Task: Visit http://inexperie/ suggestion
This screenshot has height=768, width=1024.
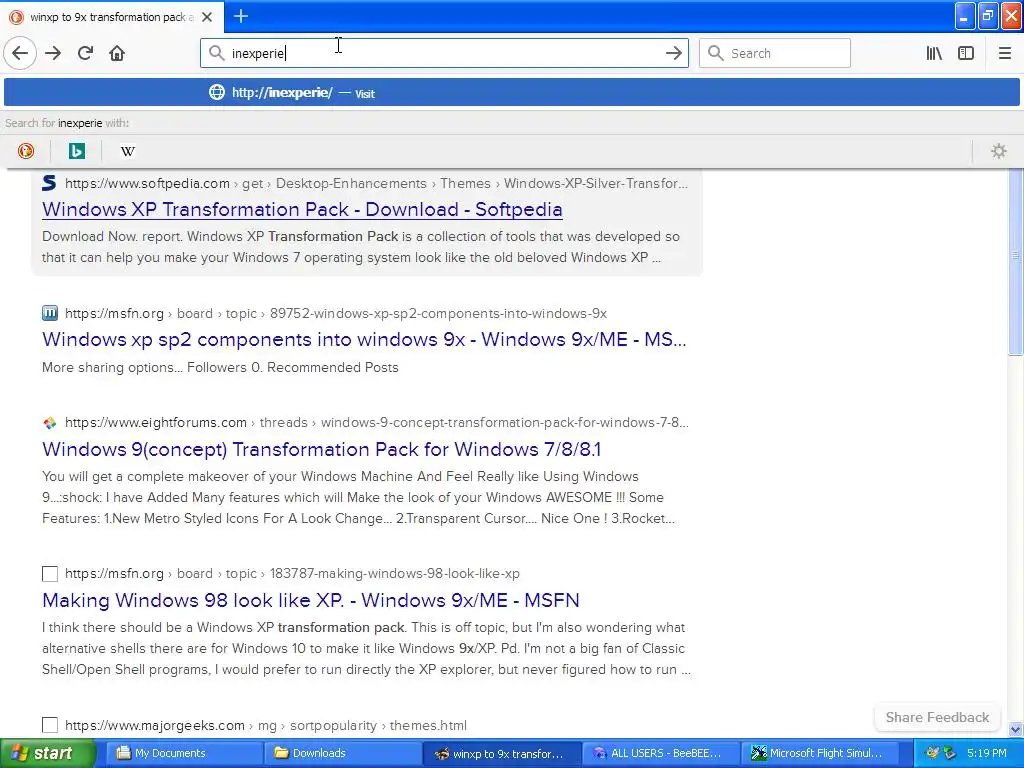Action: coord(512,92)
